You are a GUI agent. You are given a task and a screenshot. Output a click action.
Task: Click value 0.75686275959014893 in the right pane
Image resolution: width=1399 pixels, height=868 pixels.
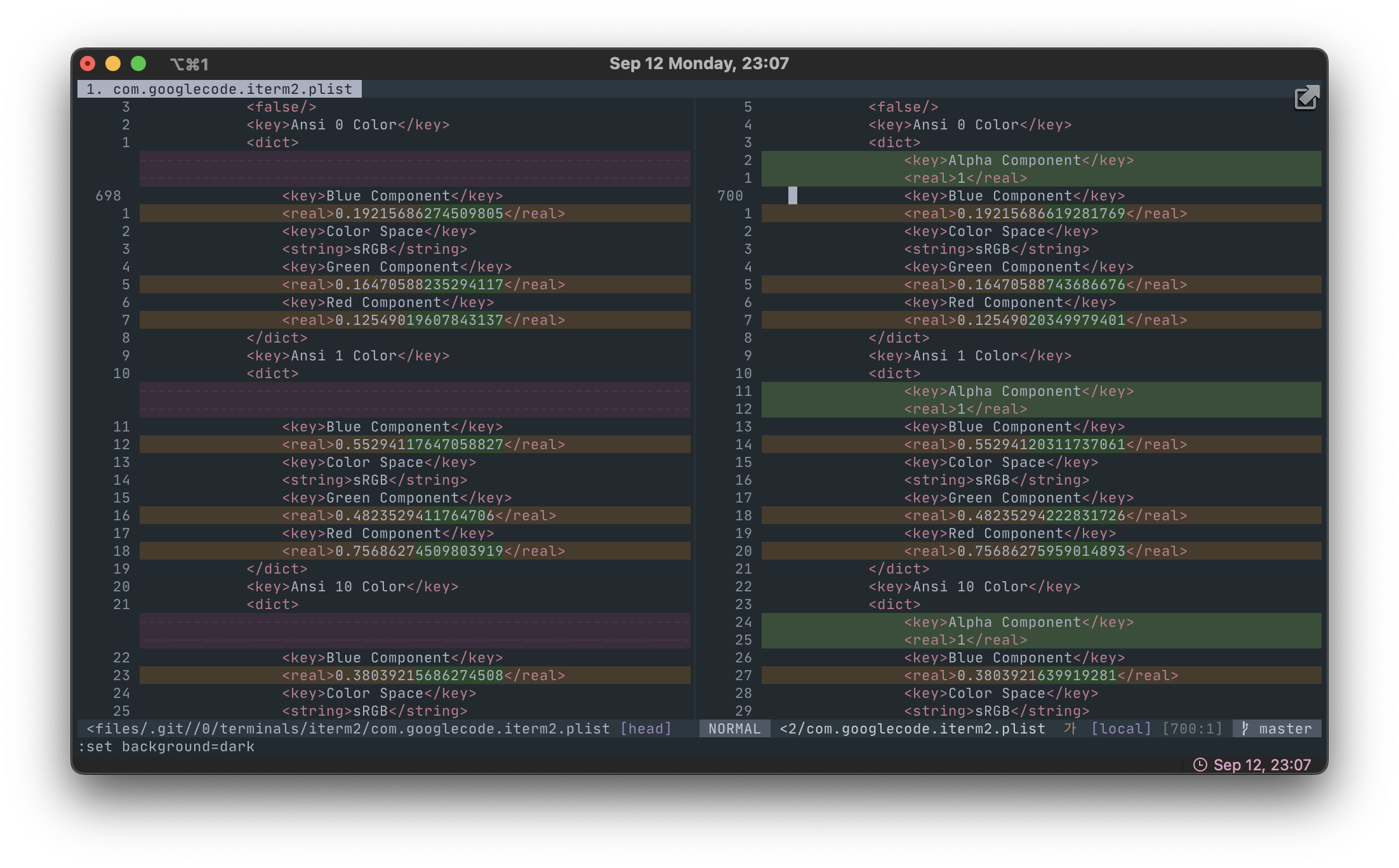coord(1041,551)
